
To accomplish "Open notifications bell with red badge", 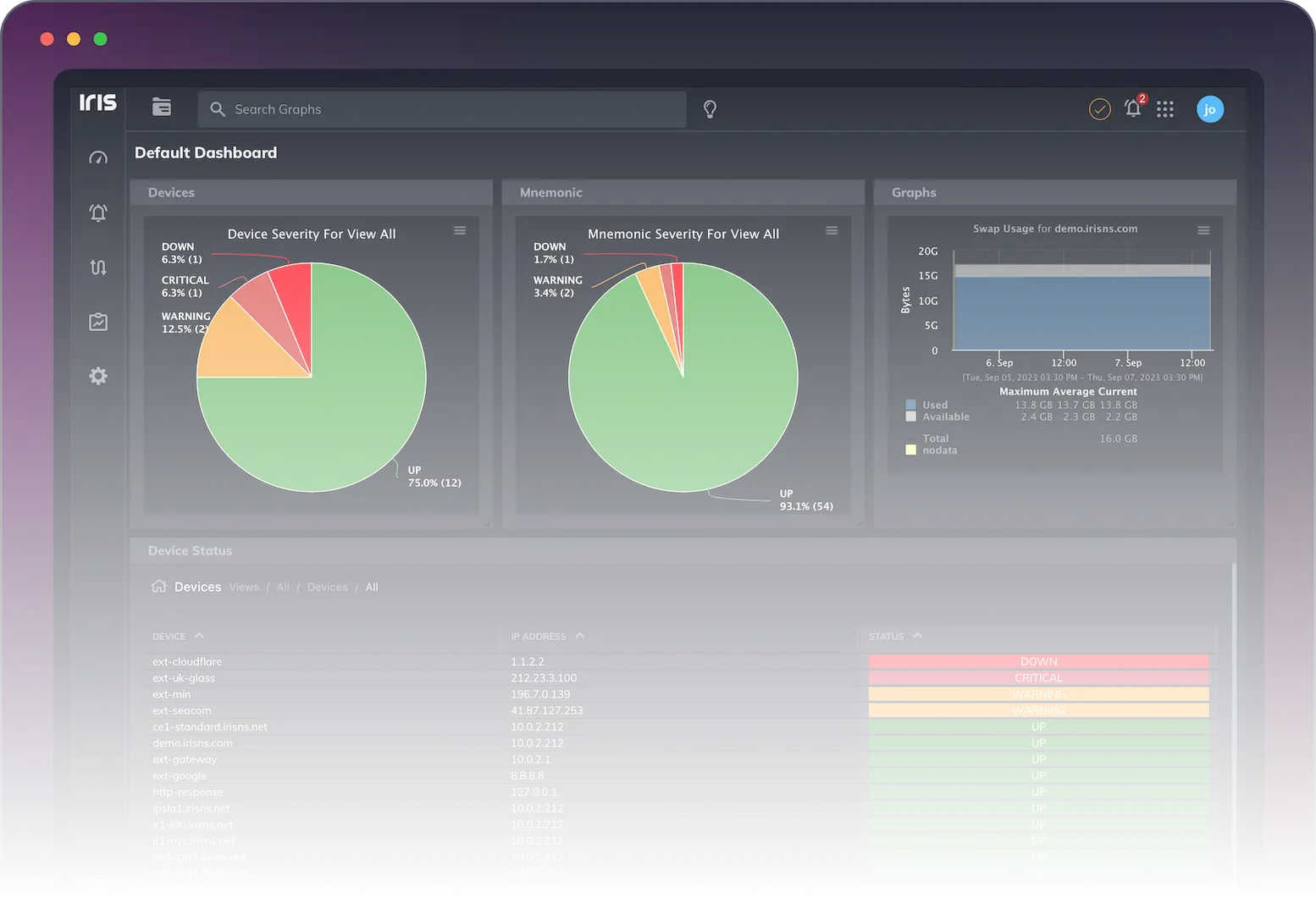I will coord(1132,108).
